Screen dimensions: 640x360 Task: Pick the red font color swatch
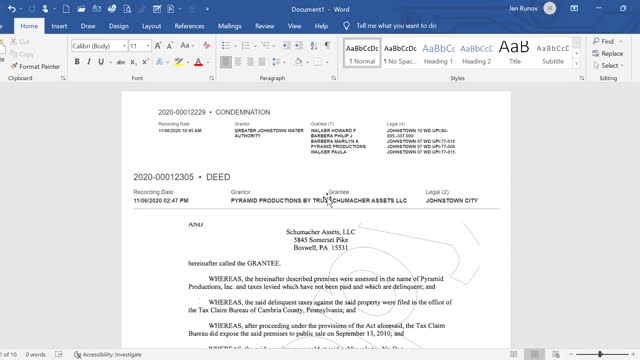coord(198,62)
